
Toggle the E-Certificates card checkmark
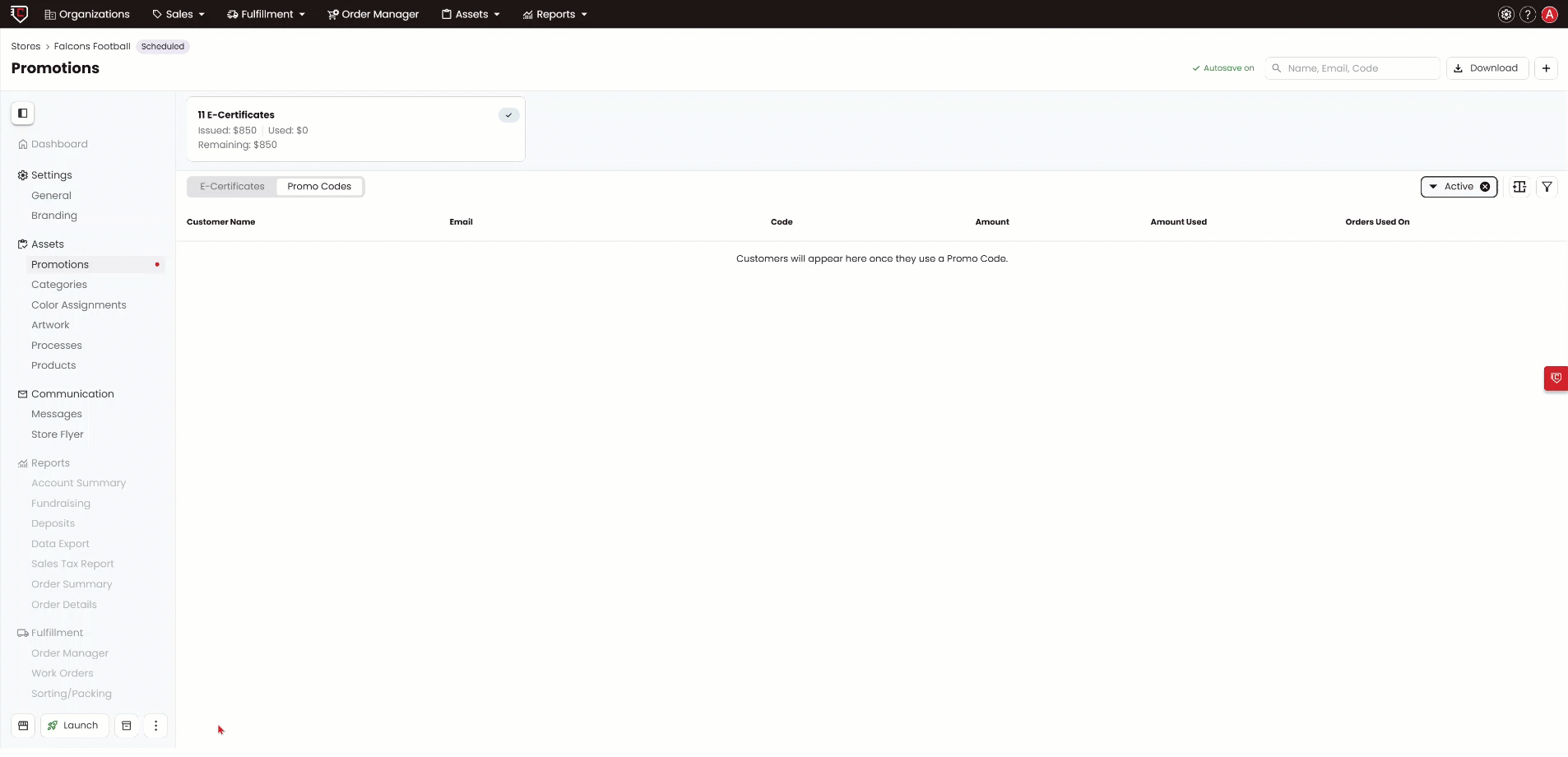pos(508,115)
